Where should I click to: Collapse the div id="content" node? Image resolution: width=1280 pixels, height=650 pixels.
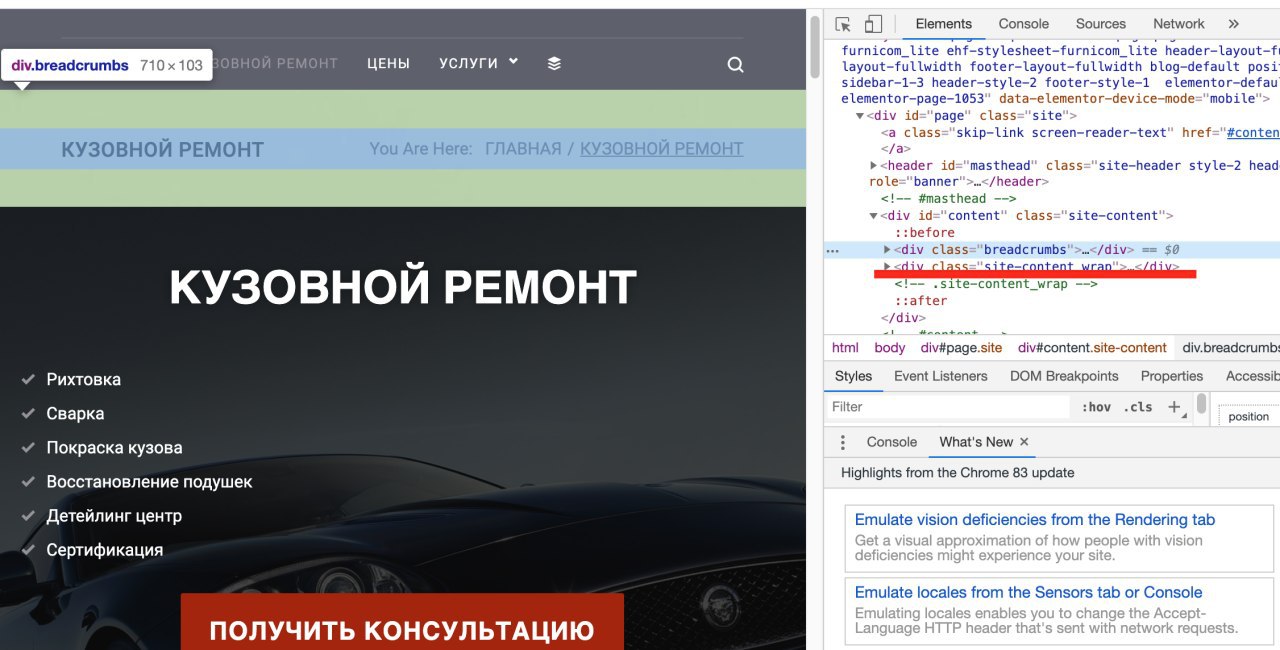pyautogui.click(x=874, y=216)
